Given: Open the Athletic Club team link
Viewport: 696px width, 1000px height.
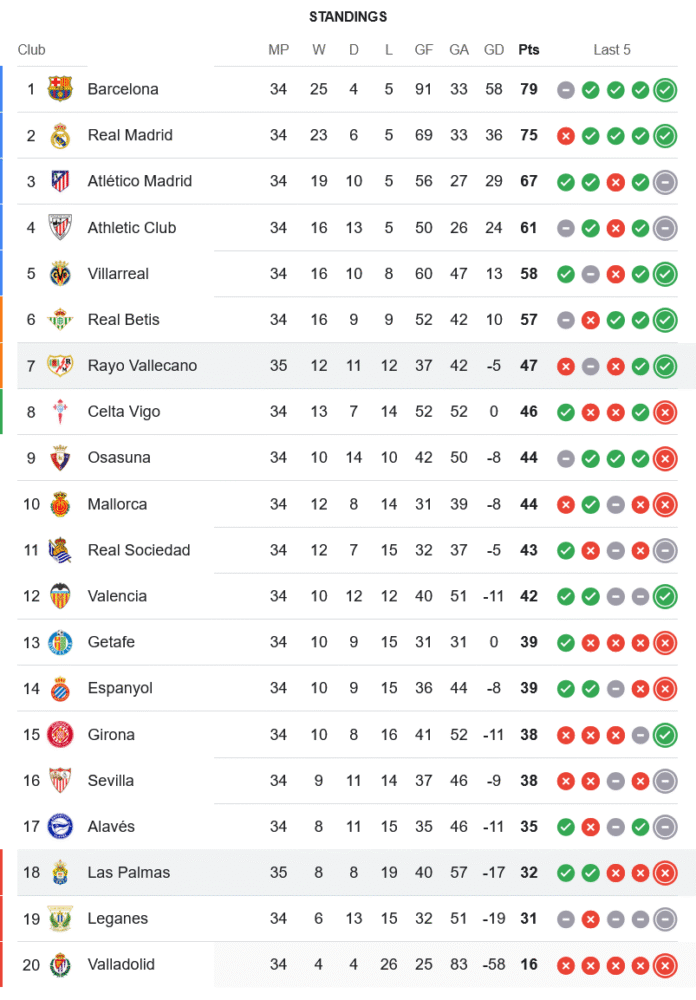Looking at the screenshot, I should [131, 227].
